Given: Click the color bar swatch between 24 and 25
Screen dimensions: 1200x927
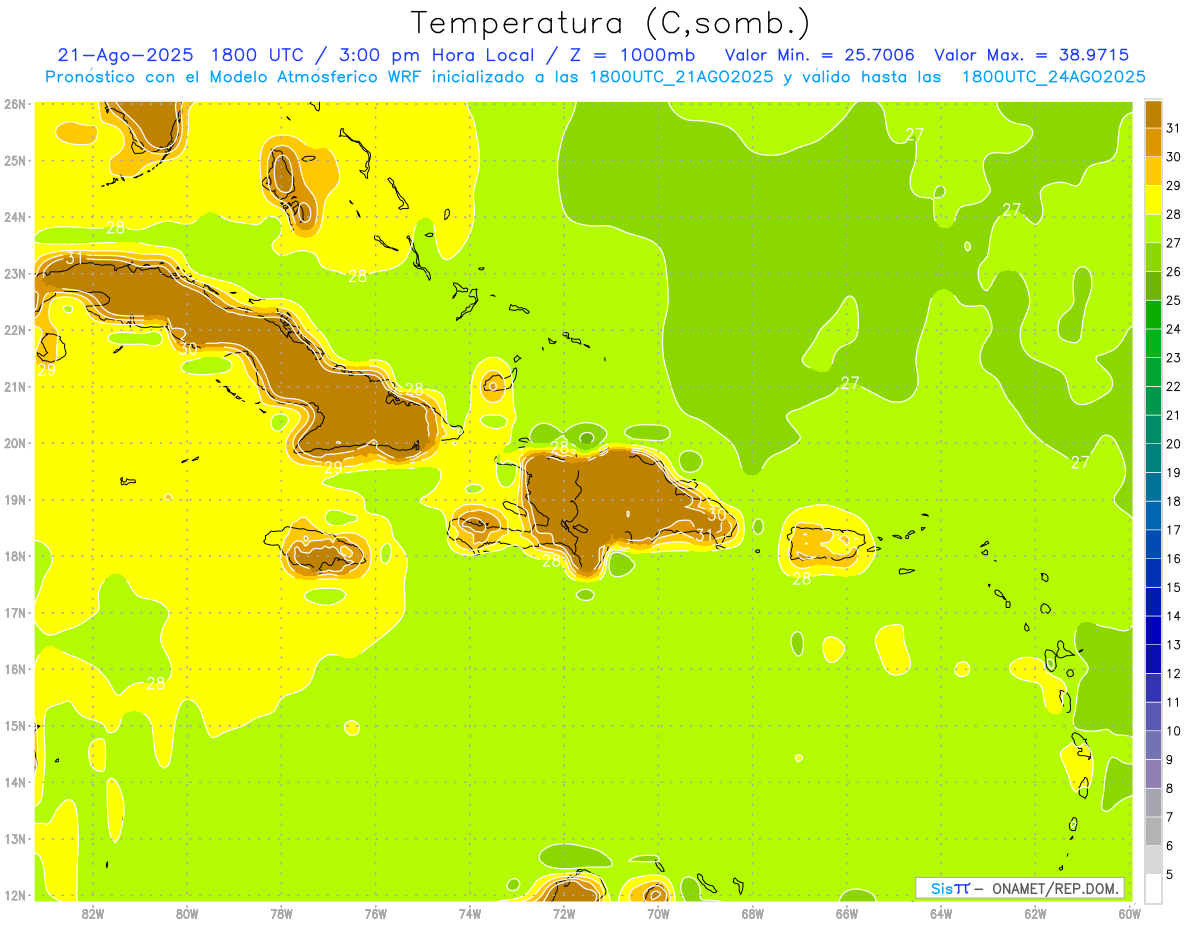Looking at the screenshot, I should pos(1153,315).
